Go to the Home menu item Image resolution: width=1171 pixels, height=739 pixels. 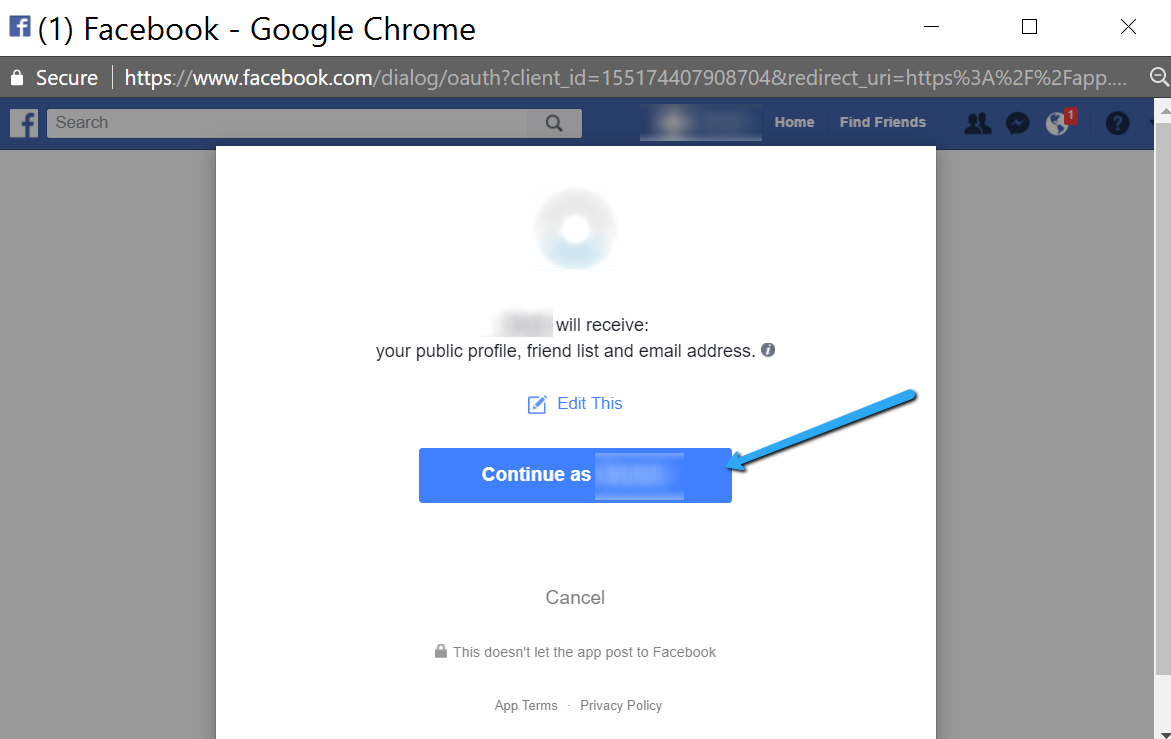coord(794,122)
